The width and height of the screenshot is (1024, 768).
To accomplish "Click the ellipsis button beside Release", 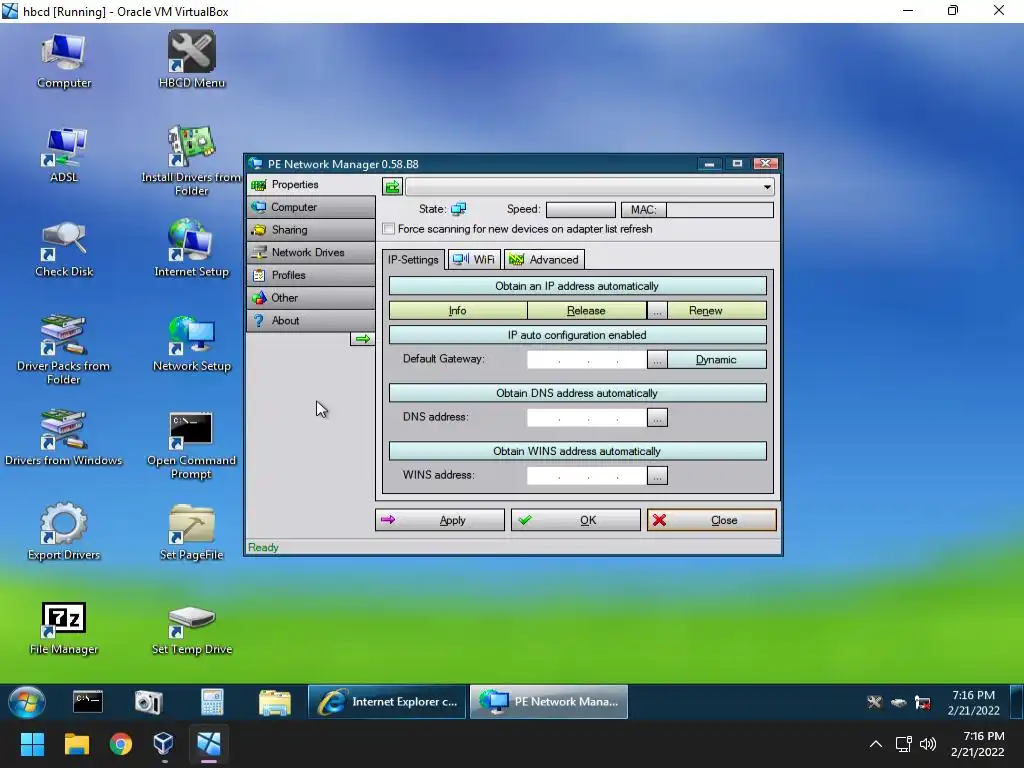I will [x=657, y=311].
